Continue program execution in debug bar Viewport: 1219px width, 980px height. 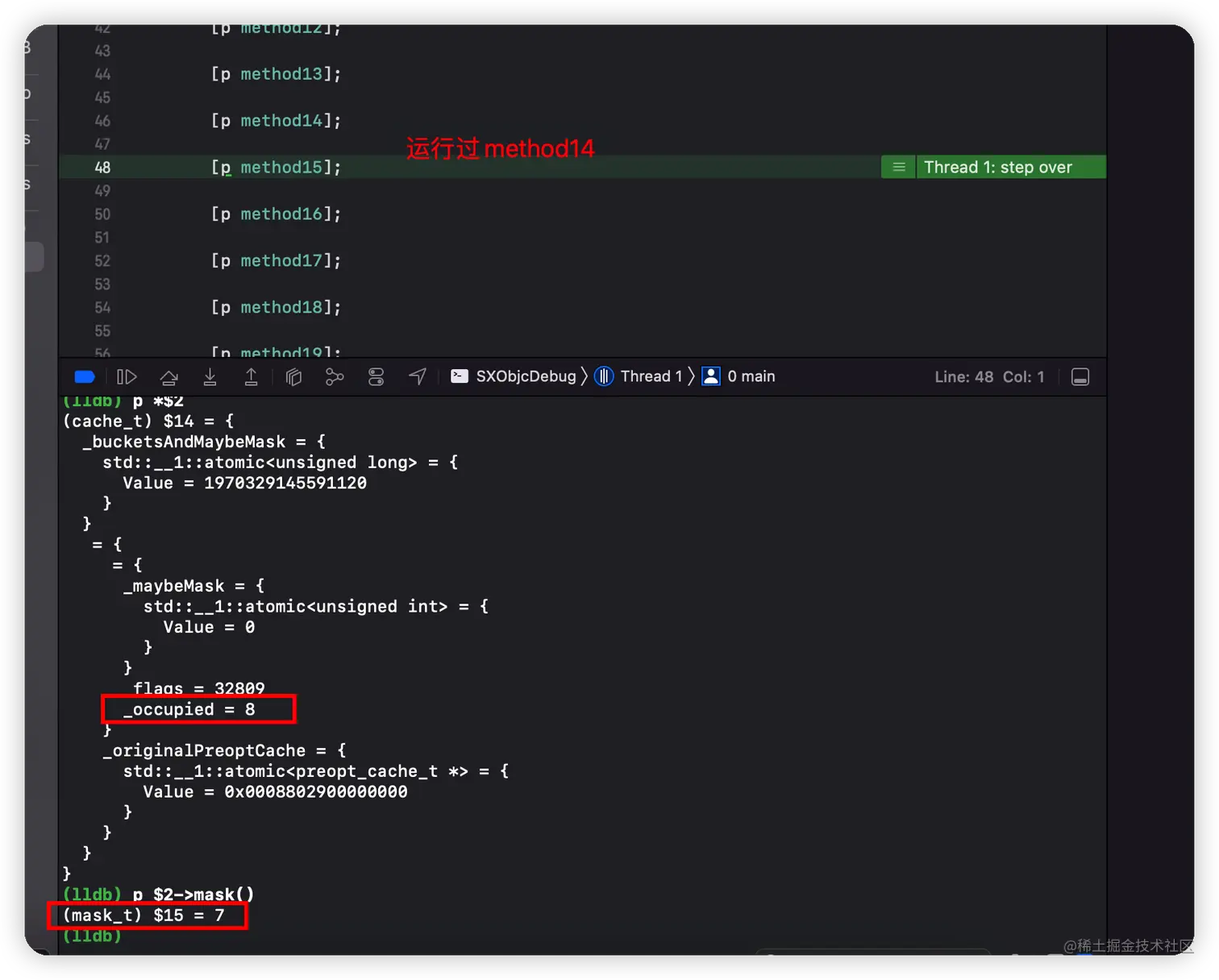(x=127, y=376)
